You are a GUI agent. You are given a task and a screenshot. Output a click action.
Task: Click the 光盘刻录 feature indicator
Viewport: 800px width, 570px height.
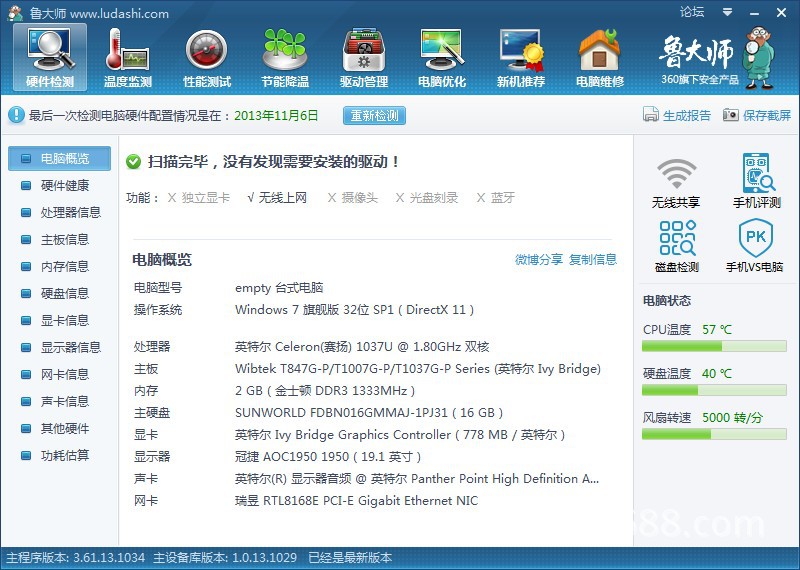tap(427, 198)
